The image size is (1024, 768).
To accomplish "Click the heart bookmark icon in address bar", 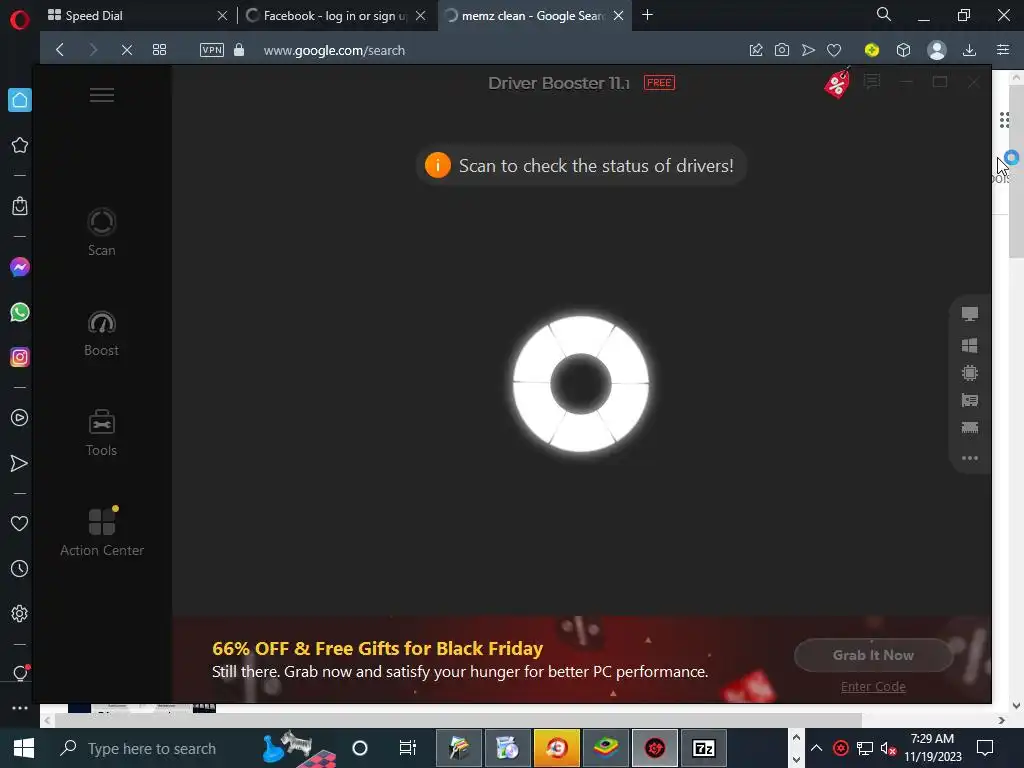I will [834, 50].
